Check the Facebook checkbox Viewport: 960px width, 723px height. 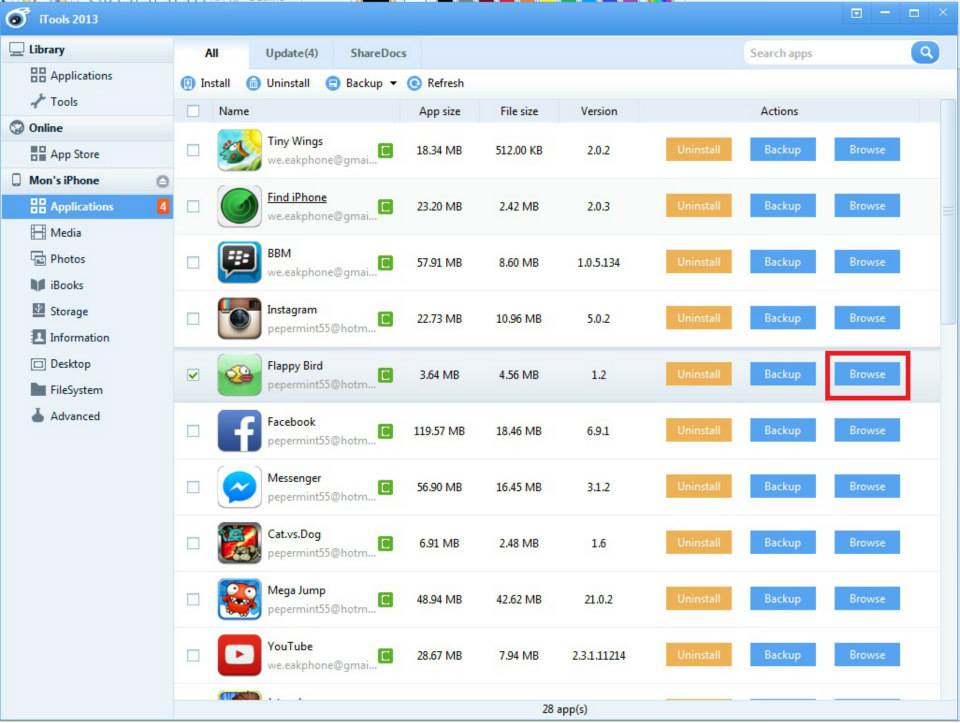tap(193, 431)
